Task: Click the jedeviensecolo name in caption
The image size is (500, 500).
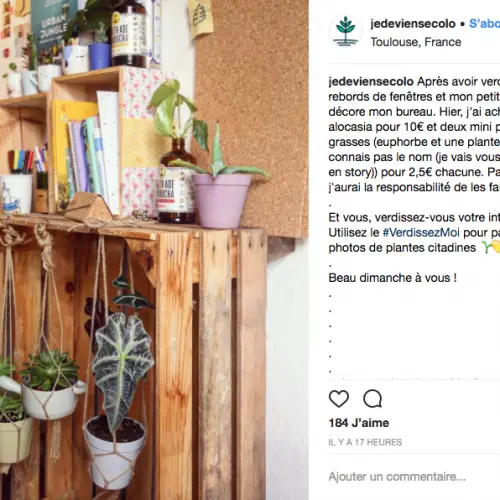Action: pos(371,82)
